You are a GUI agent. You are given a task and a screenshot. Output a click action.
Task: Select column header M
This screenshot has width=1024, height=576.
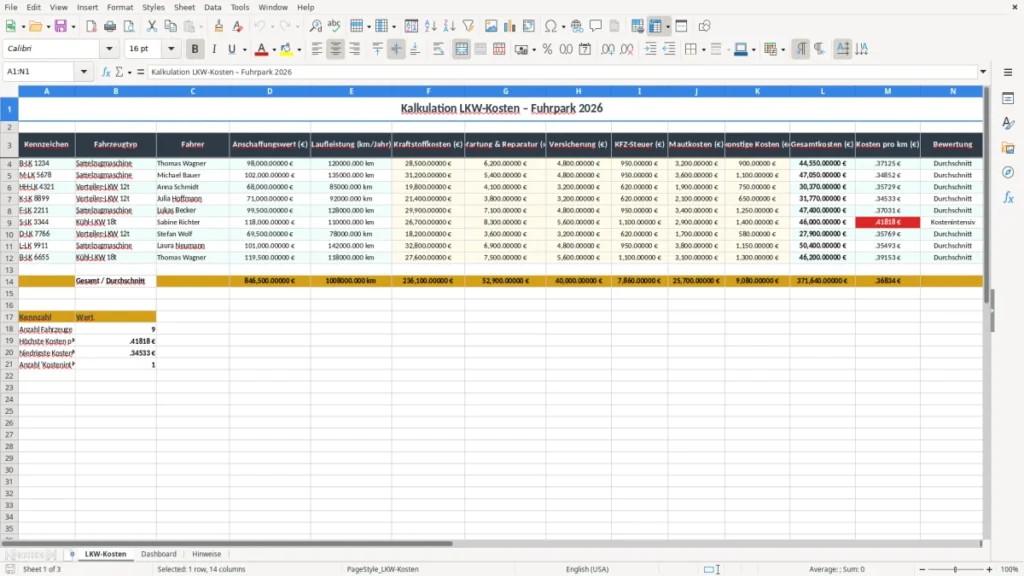888,91
